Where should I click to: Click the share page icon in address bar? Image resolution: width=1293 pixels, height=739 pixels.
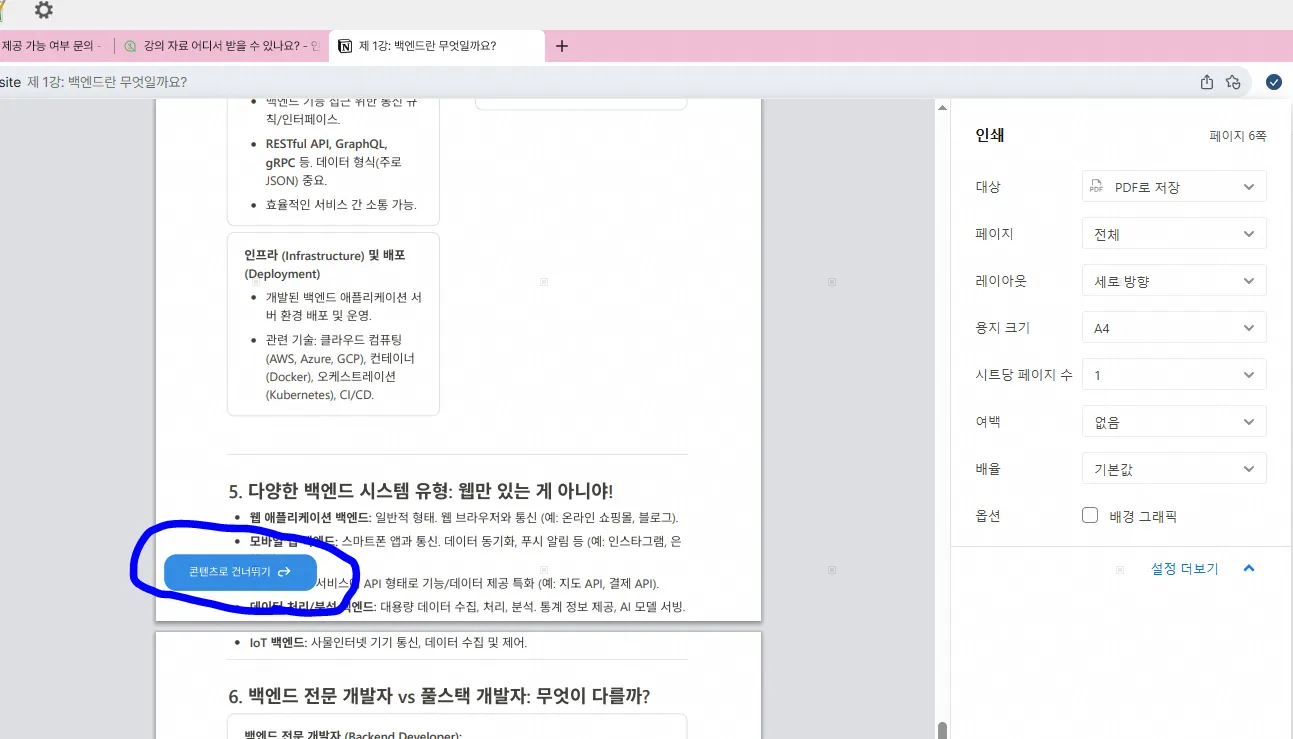pos(1207,82)
